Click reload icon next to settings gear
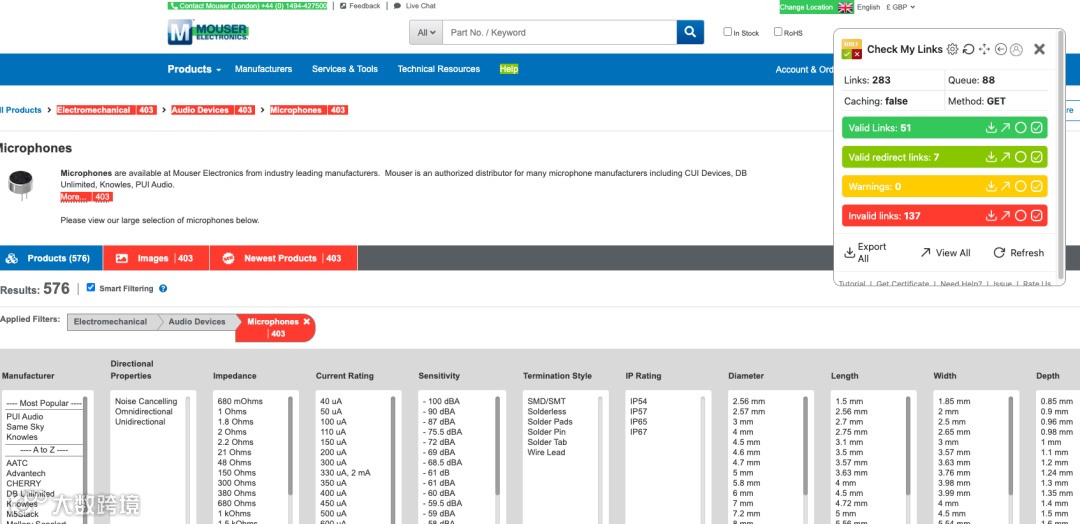The height and width of the screenshot is (524, 1080). coord(968,49)
